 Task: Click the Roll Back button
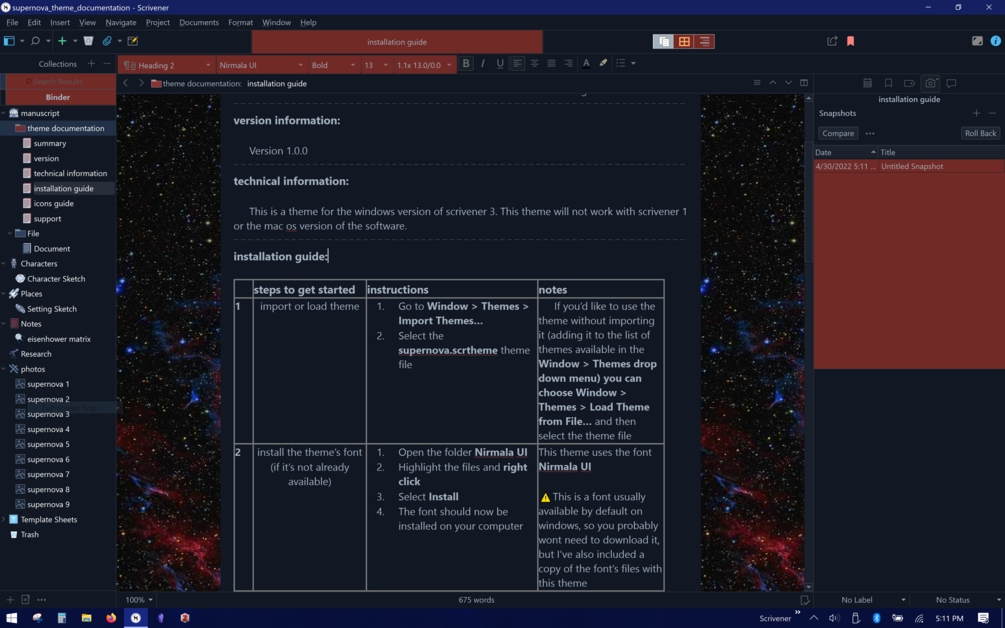(x=980, y=133)
